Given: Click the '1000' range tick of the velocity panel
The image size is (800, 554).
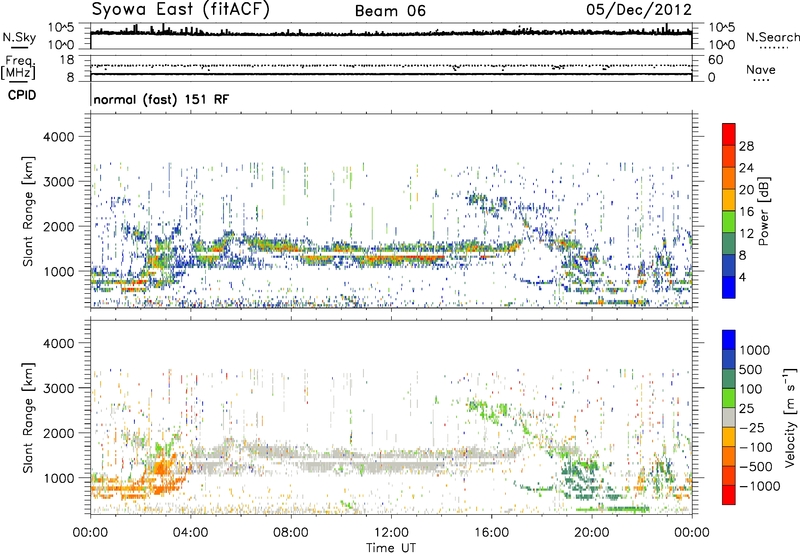Looking at the screenshot, I should point(59,478).
